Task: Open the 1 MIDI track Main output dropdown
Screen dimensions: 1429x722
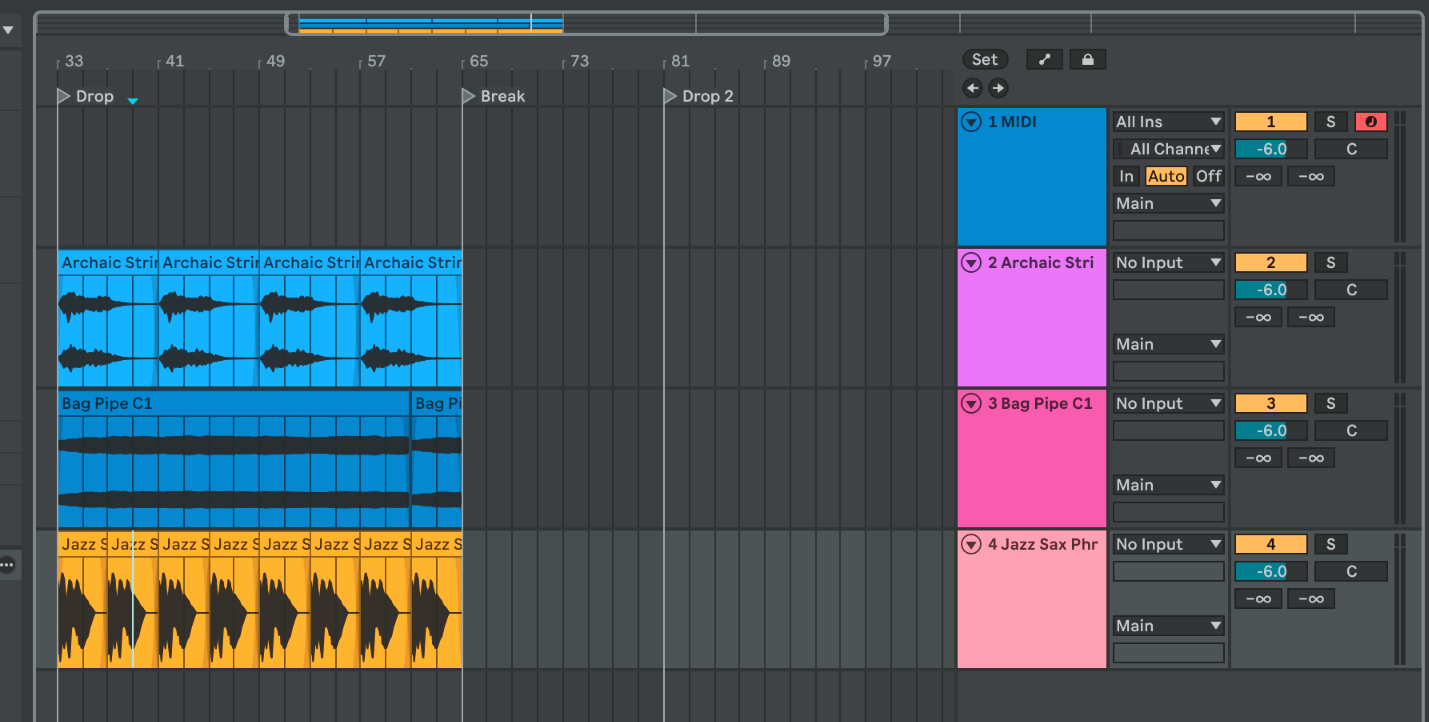Action: coord(1169,203)
